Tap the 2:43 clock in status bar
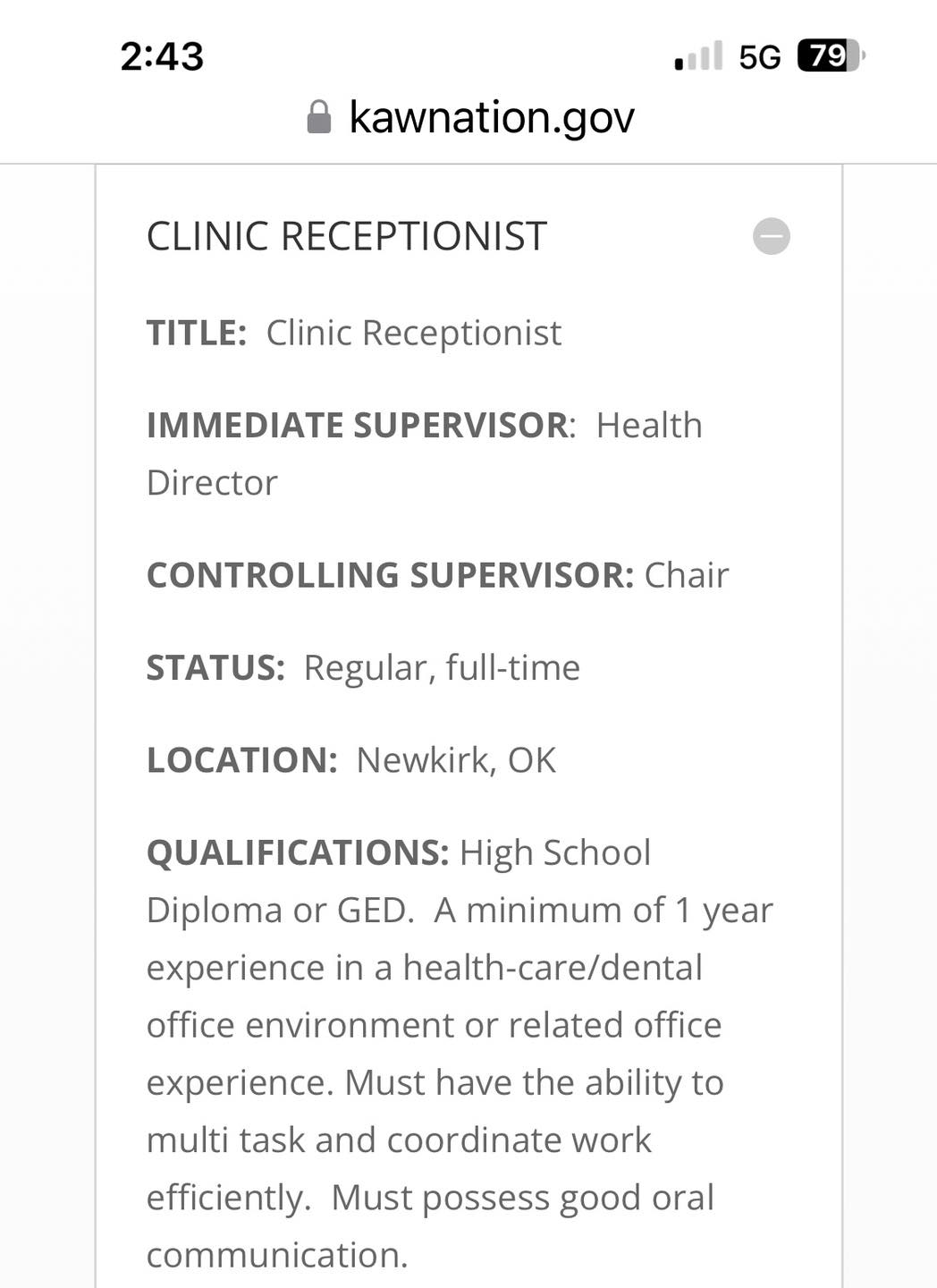Screen dimensions: 937x1288 click(x=162, y=56)
